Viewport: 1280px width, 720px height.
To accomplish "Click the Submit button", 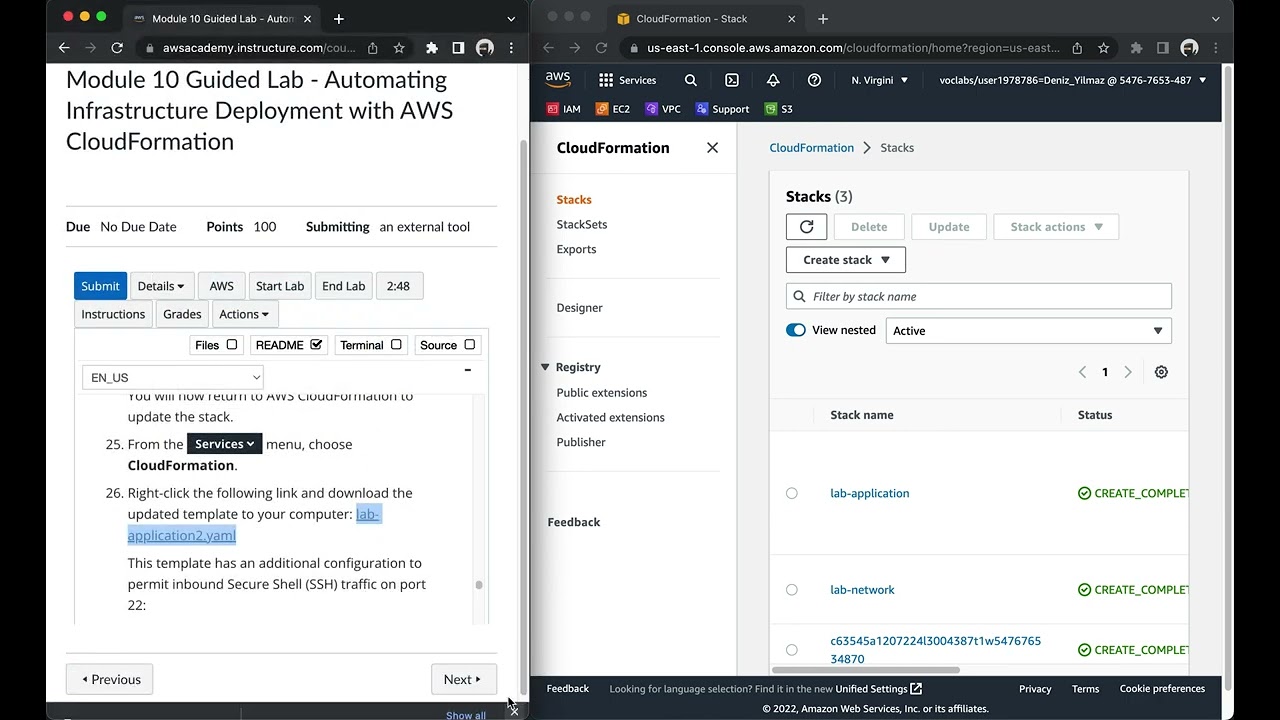I will click(100, 286).
